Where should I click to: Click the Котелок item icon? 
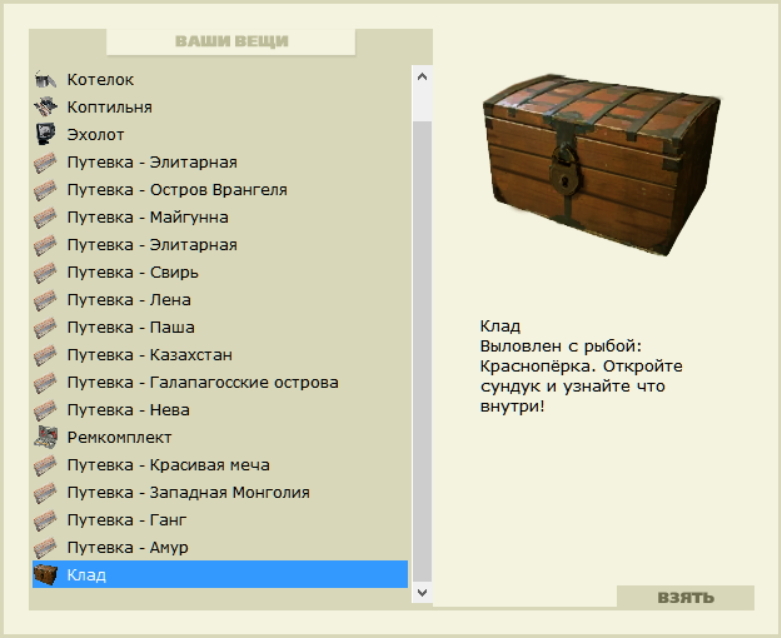tap(45, 80)
